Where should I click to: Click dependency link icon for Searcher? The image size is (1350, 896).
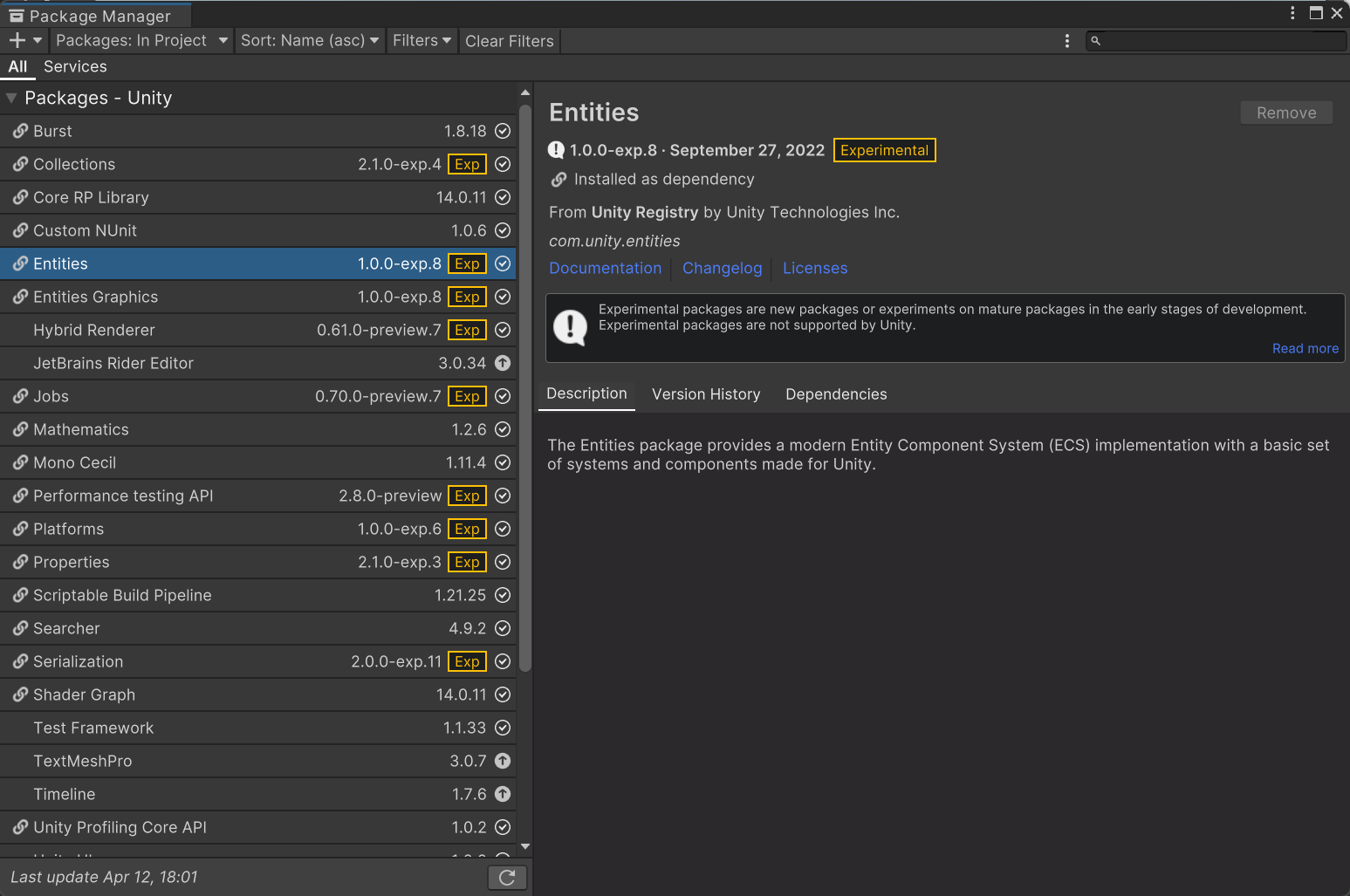(20, 628)
